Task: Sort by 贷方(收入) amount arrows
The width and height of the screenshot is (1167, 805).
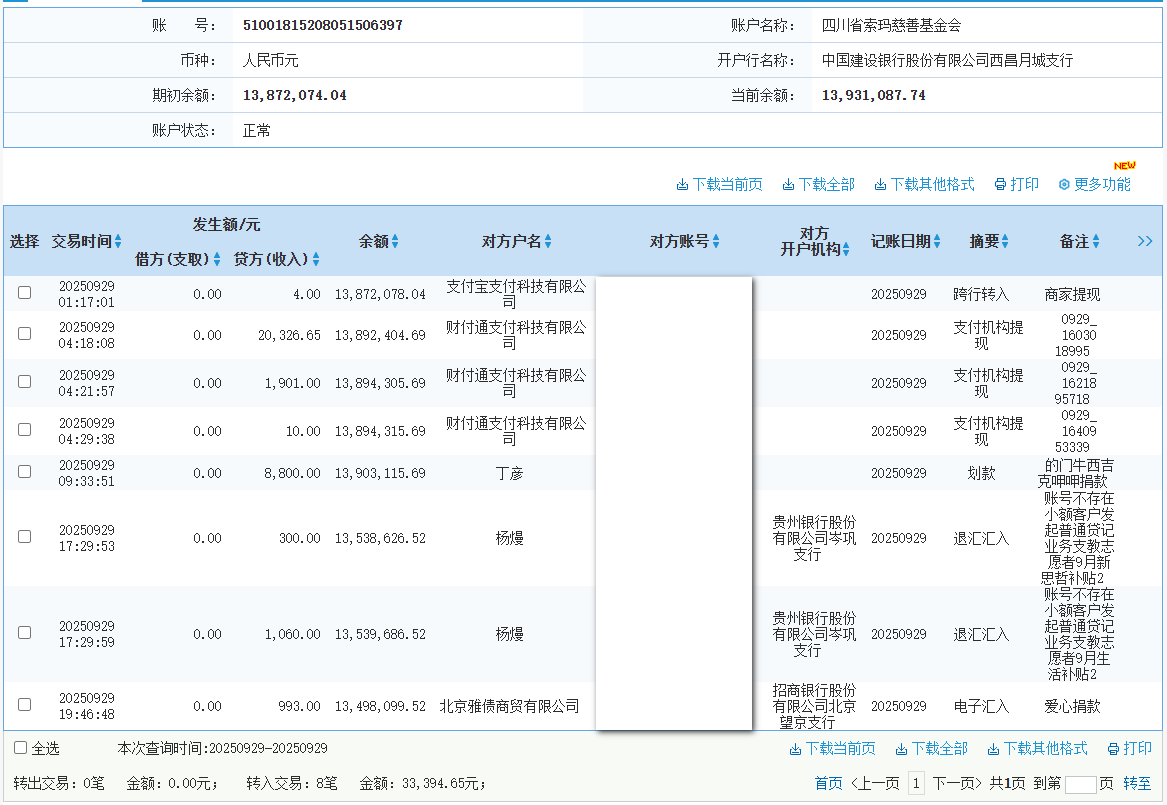Action: [x=316, y=260]
